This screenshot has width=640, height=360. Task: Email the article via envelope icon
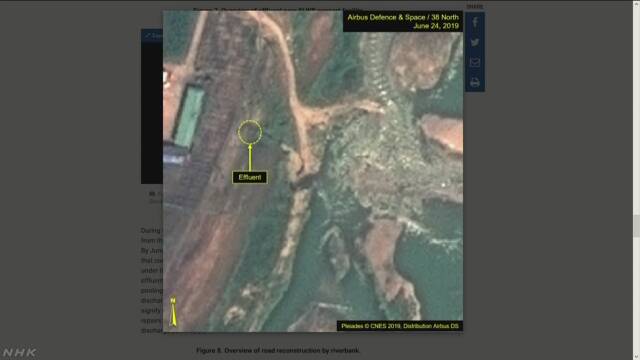(x=475, y=62)
